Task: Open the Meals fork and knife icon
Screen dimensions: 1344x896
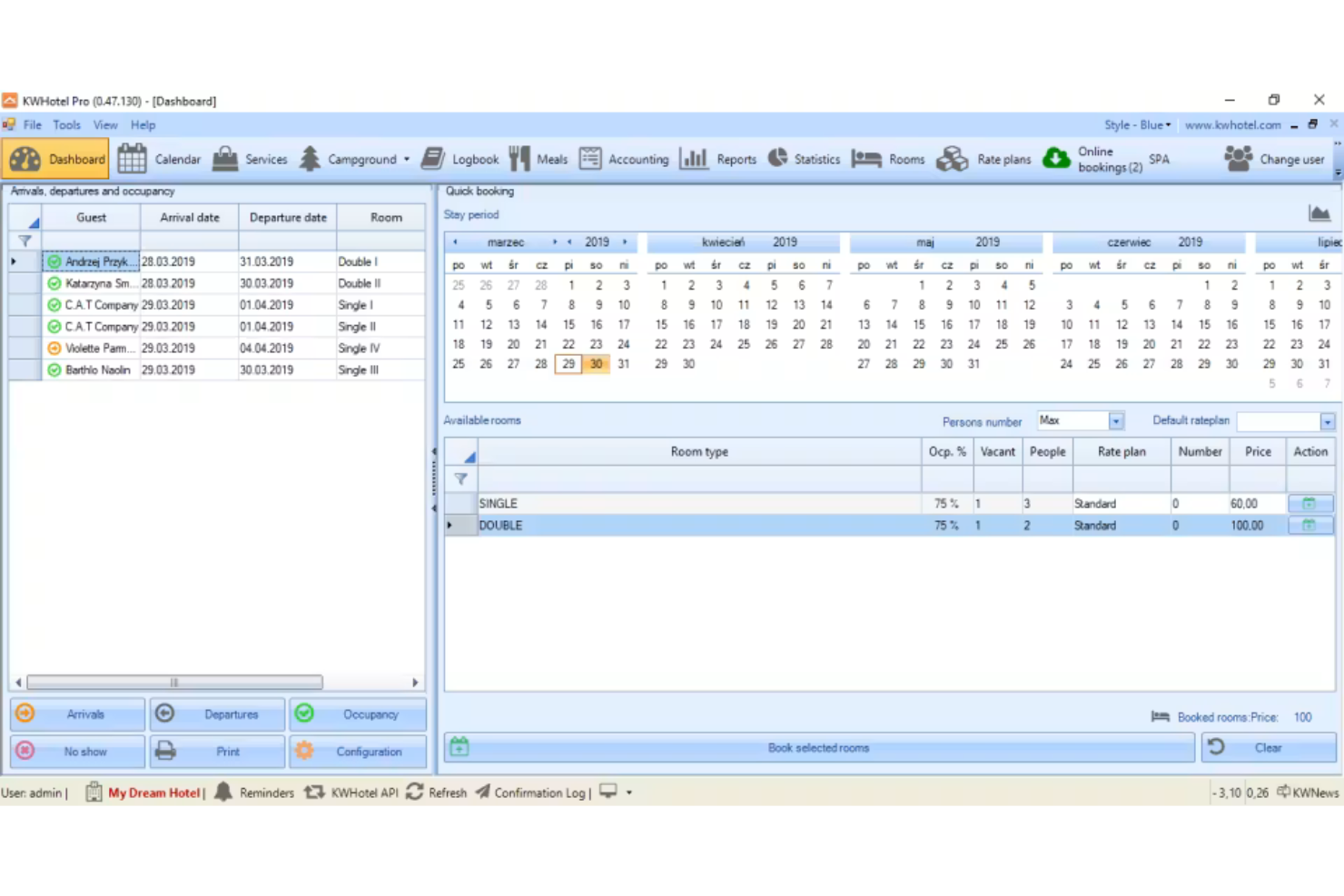Action: (x=519, y=159)
